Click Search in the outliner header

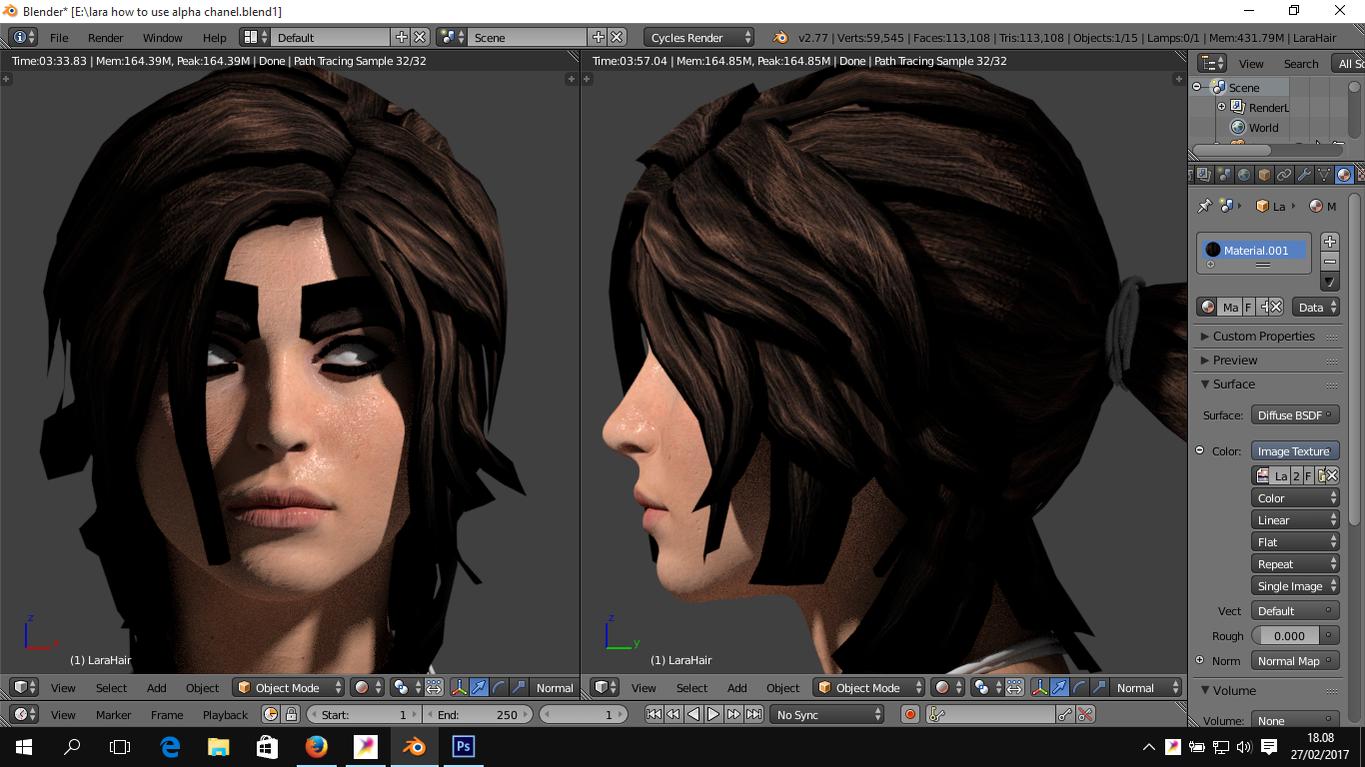pyautogui.click(x=1301, y=63)
